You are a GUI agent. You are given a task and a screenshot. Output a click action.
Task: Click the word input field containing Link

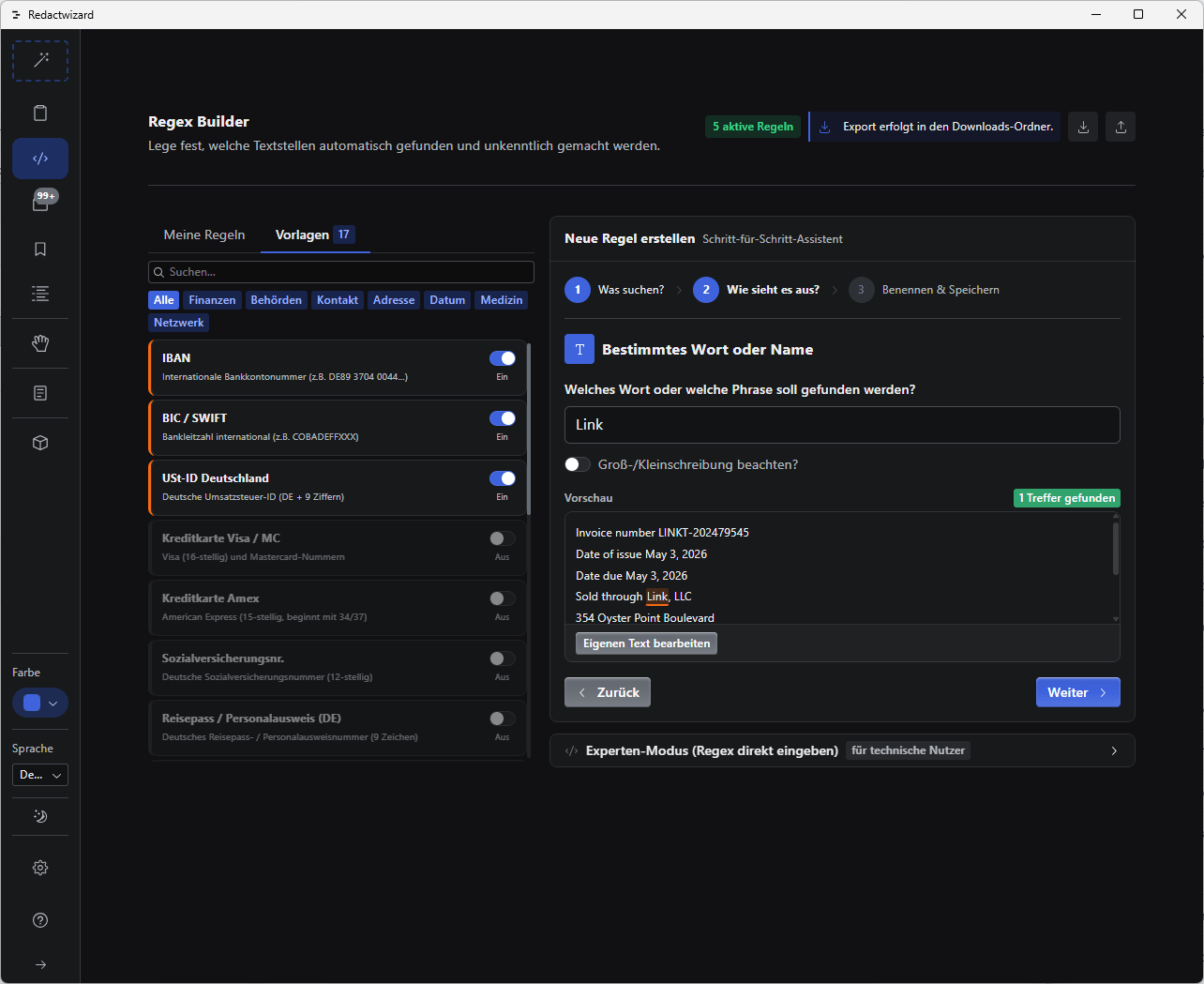point(842,425)
